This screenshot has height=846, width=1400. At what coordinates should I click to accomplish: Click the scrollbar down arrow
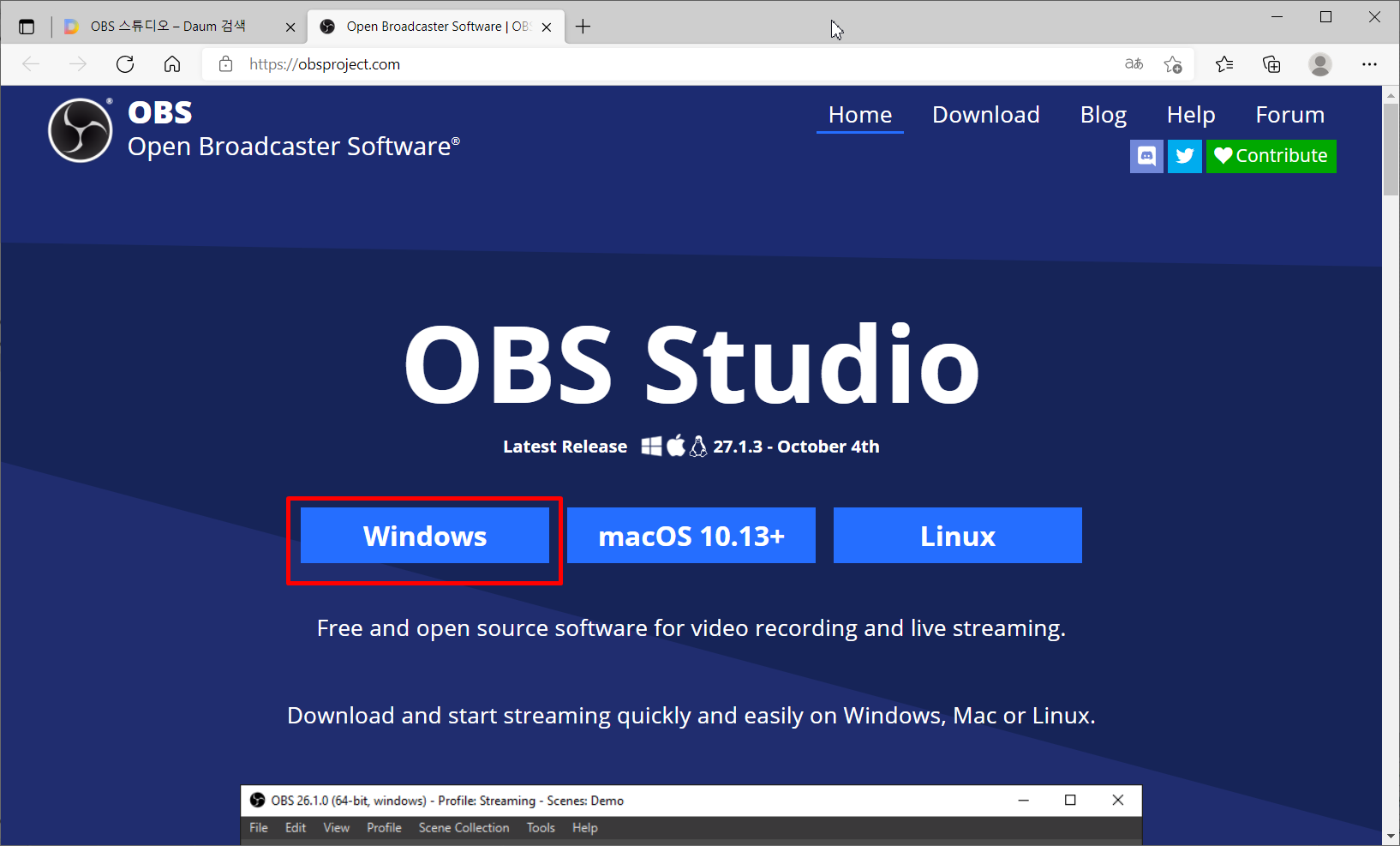tap(1391, 836)
